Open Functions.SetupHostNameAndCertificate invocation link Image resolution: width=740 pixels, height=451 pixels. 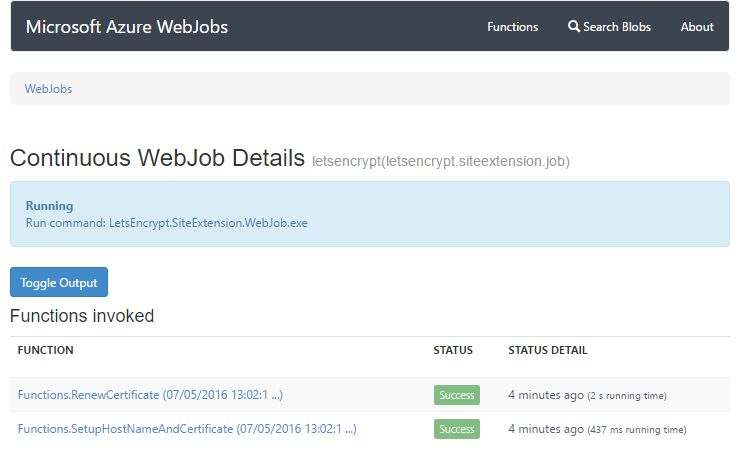[x=187, y=429]
